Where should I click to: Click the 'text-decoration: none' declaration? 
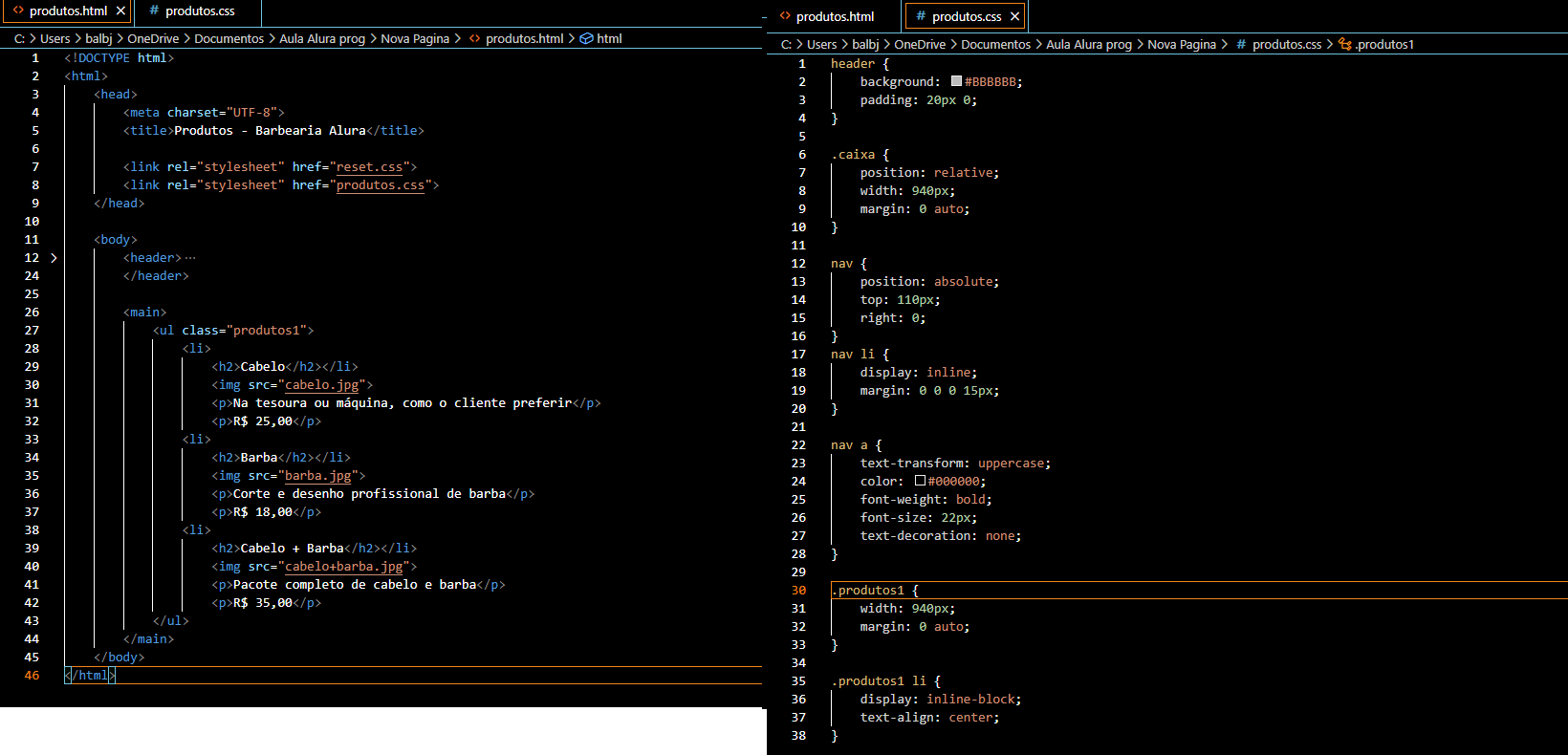(x=941, y=536)
